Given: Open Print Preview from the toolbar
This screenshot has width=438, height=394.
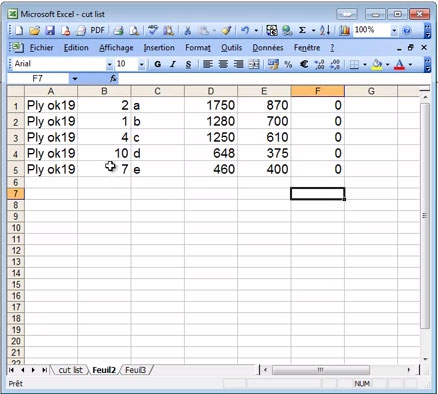Looking at the screenshot, I should tap(134, 31).
